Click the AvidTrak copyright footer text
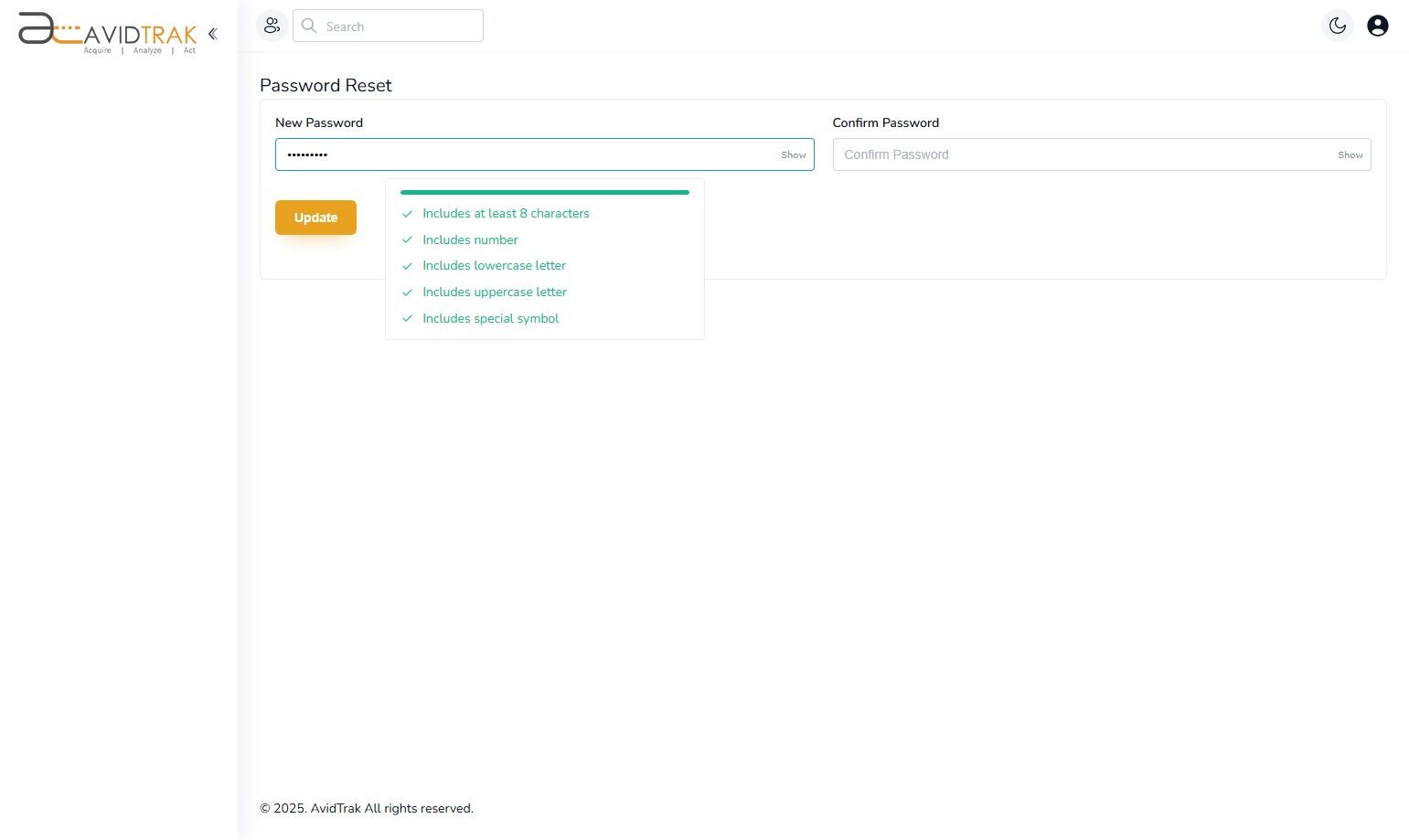1409x840 pixels. 367,808
